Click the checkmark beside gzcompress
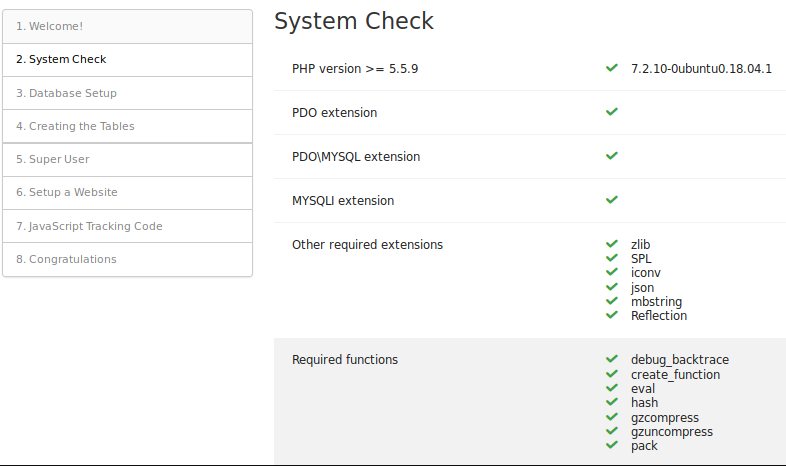786x466 pixels. (x=611, y=417)
